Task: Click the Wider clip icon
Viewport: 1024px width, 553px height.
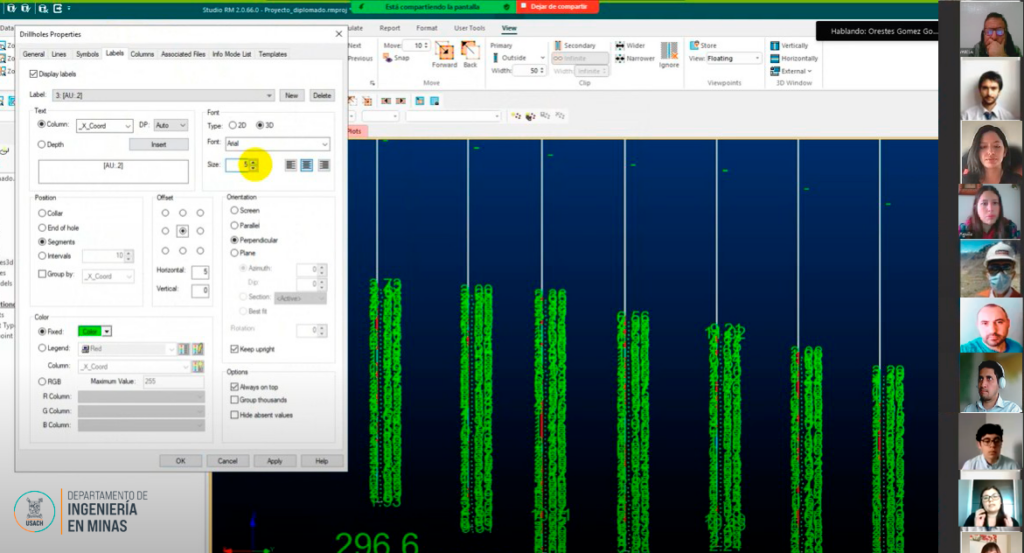Action: 621,46
